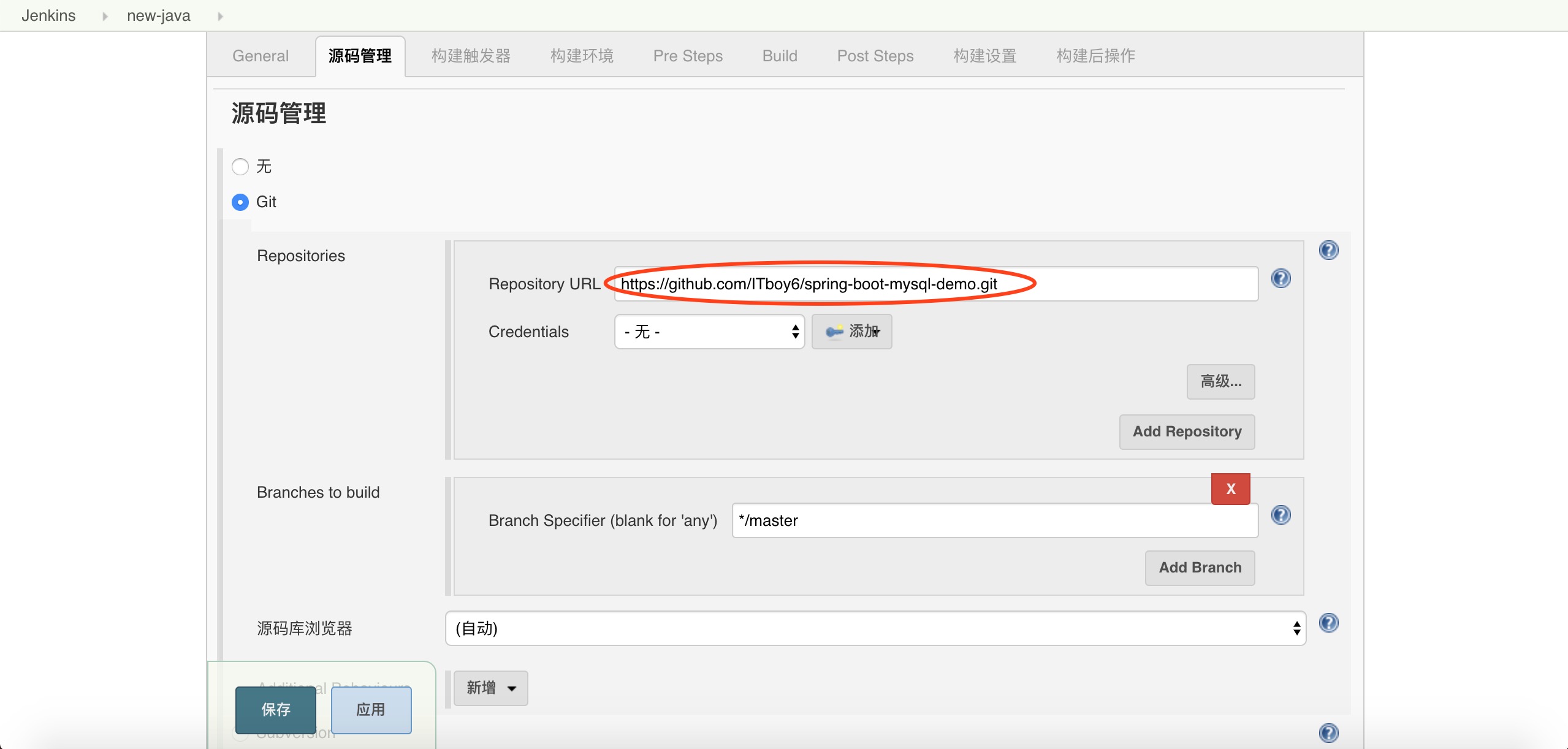Screen dimensions: 1568x749
Task: Click the 源码管理 tab
Action: (x=361, y=55)
